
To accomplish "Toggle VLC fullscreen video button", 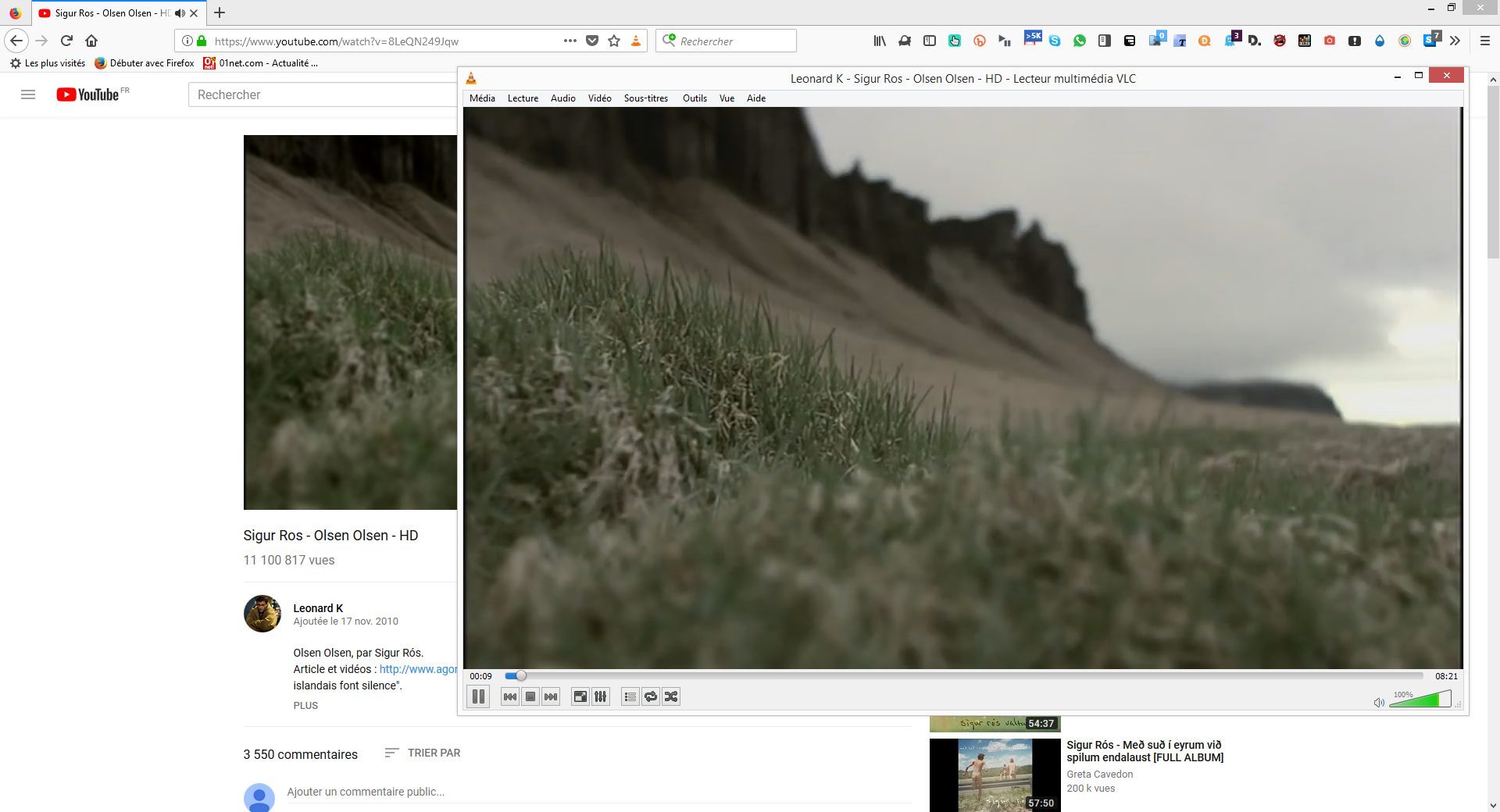I will pos(580,696).
